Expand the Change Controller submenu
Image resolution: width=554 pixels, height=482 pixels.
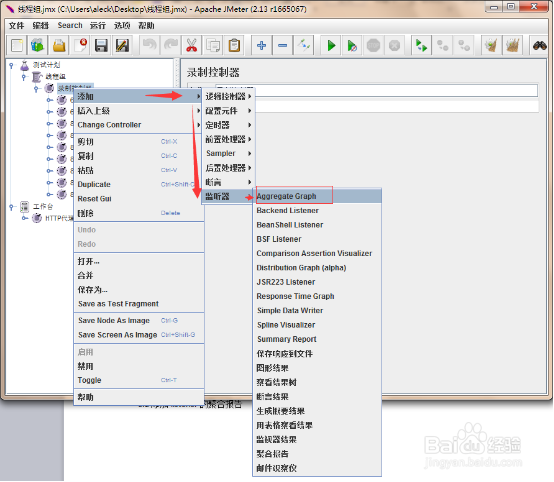pyautogui.click(x=138, y=125)
